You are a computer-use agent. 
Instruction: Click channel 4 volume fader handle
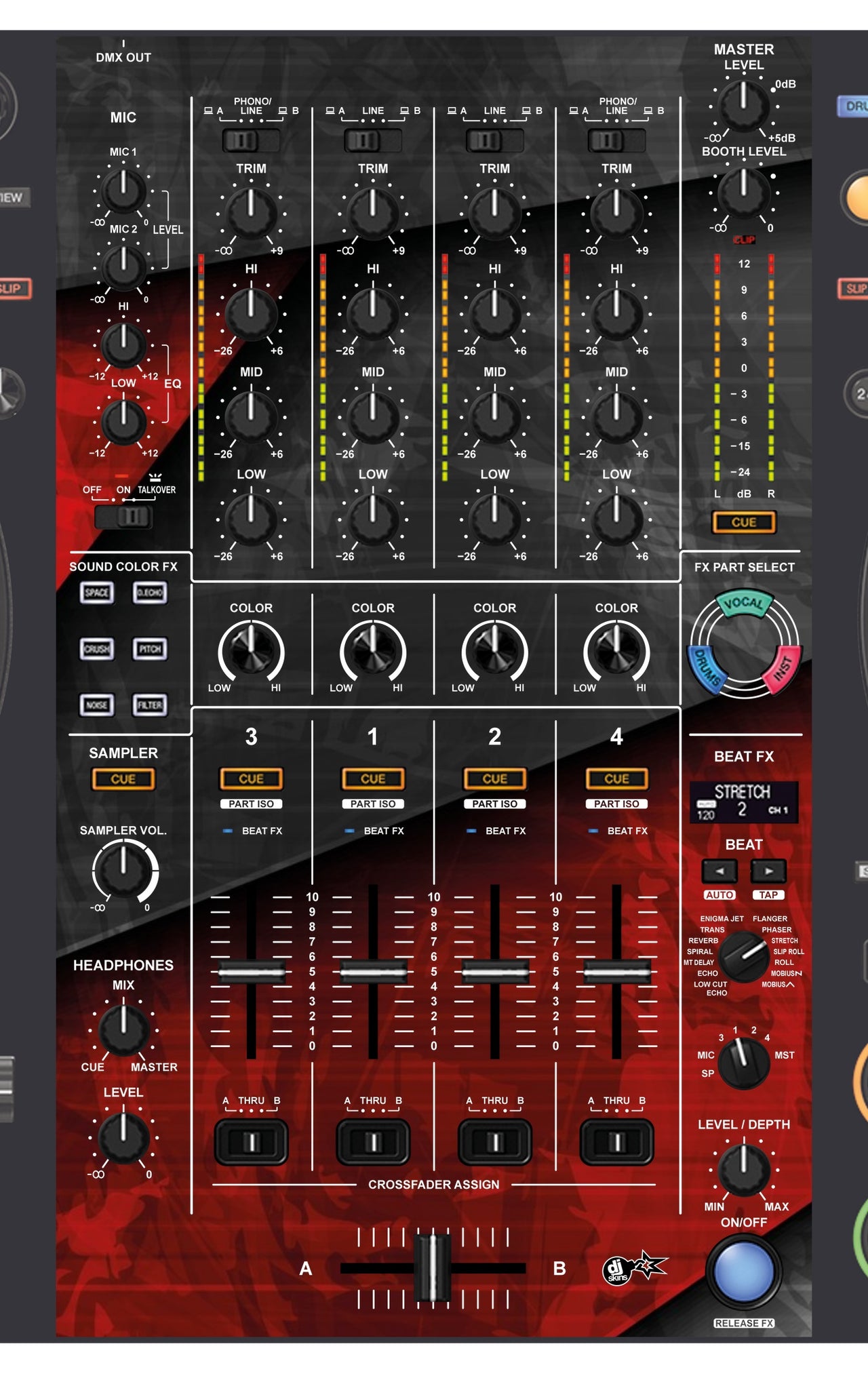pyautogui.click(x=616, y=972)
